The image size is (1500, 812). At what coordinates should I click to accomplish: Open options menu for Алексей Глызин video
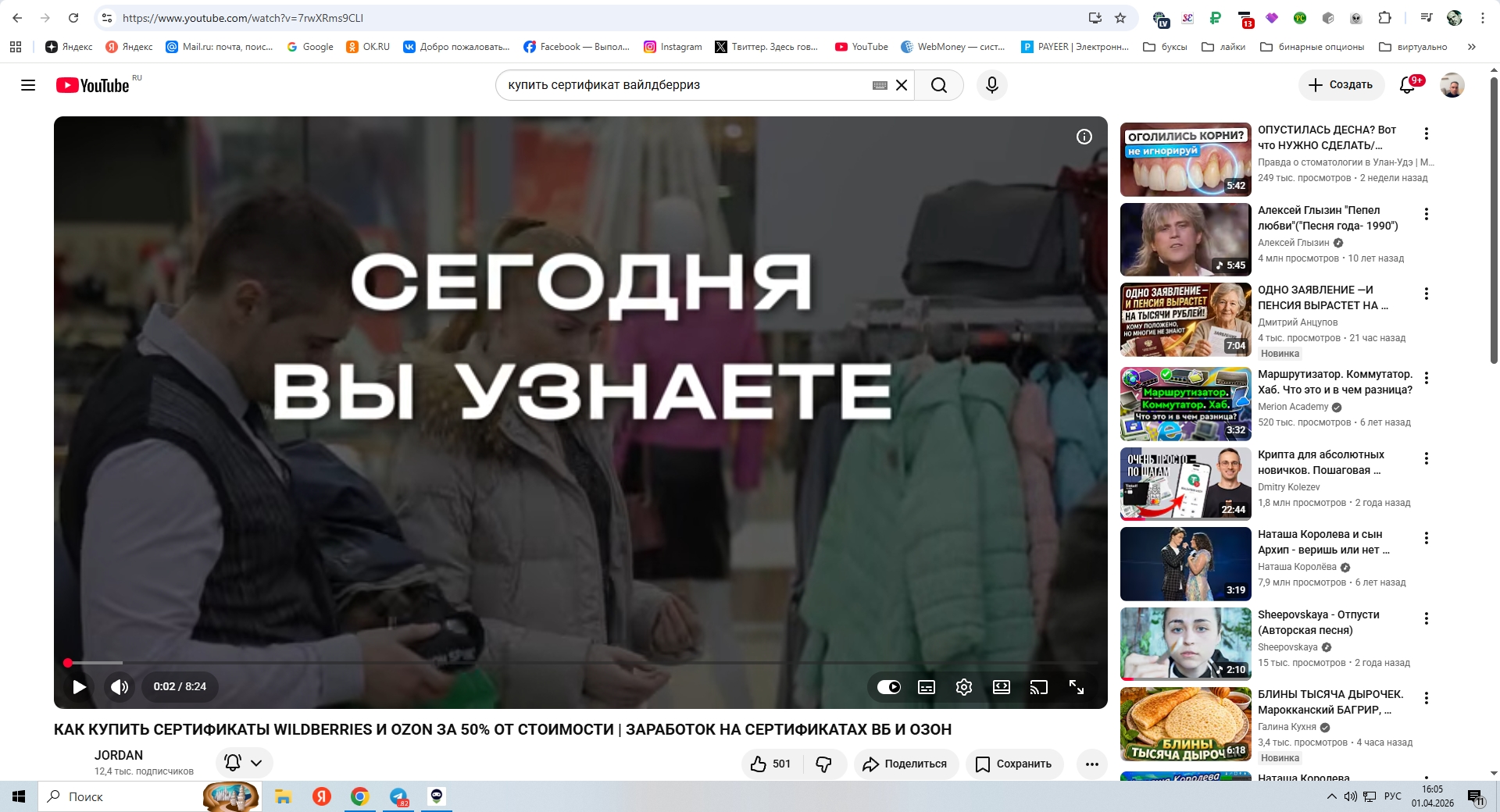point(1426,214)
